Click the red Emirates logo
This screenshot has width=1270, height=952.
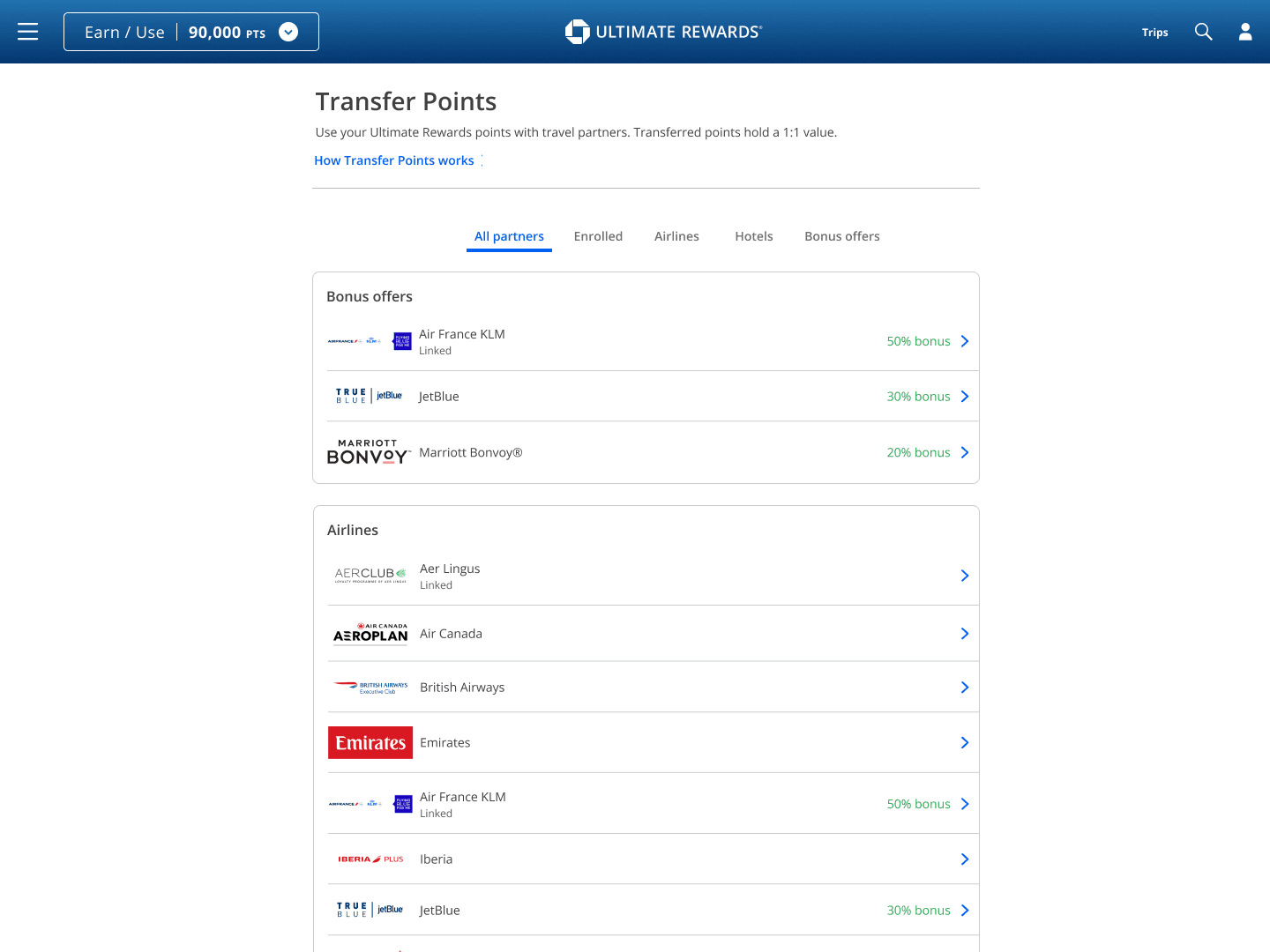click(370, 742)
